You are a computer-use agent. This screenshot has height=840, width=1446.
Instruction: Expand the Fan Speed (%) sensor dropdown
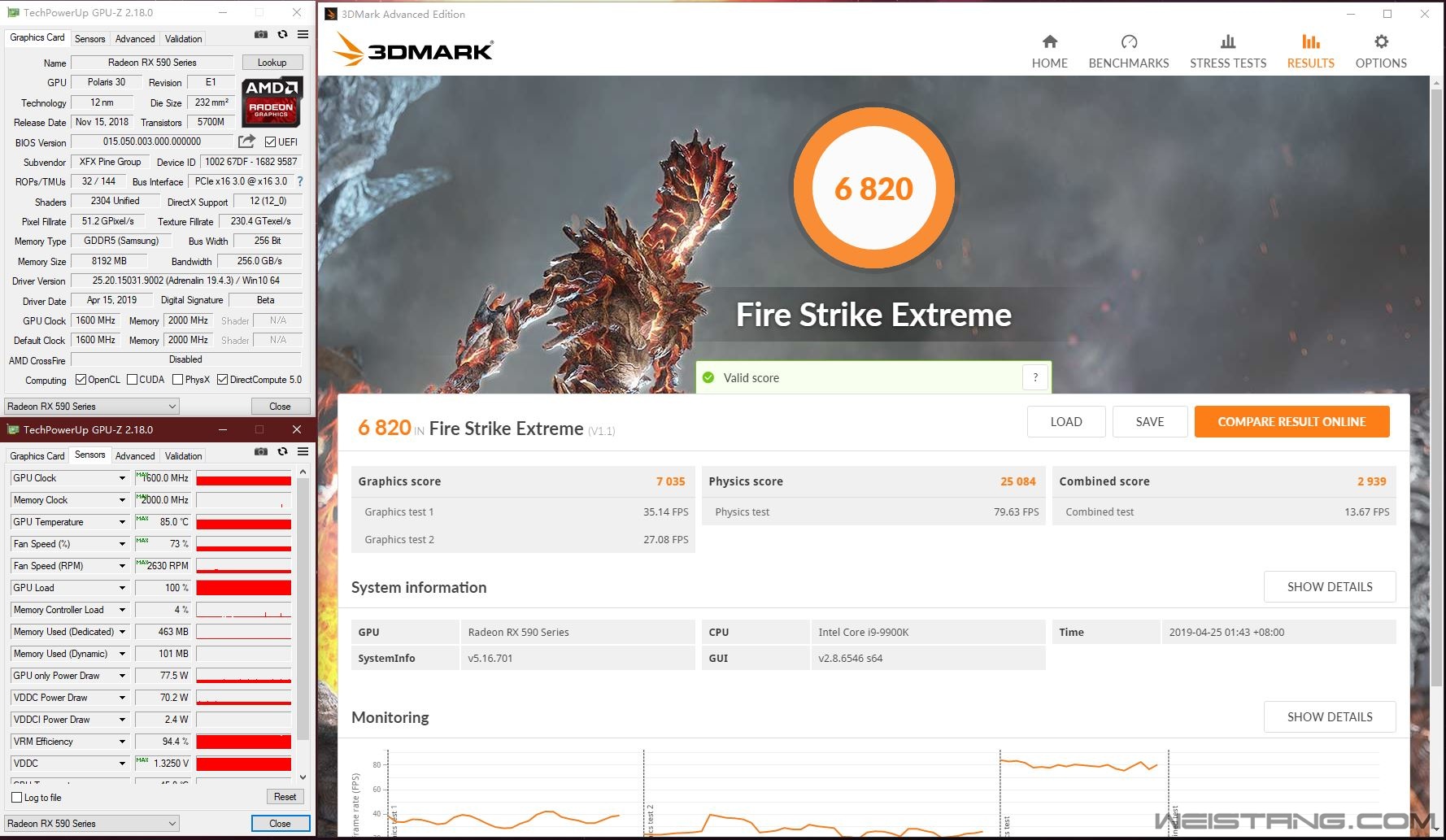tap(123, 544)
